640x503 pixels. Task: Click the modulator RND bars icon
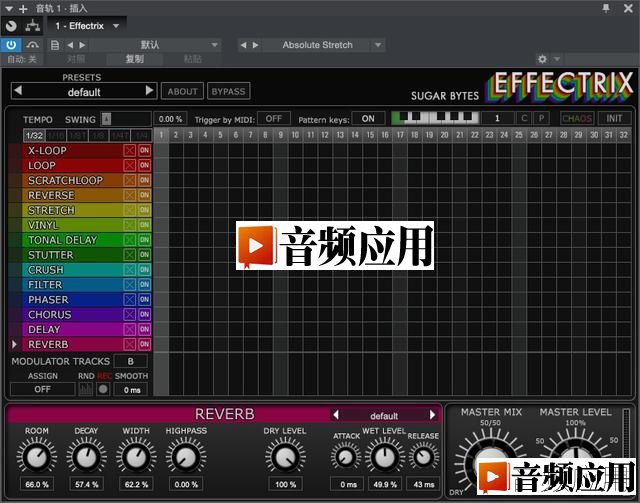(85, 389)
